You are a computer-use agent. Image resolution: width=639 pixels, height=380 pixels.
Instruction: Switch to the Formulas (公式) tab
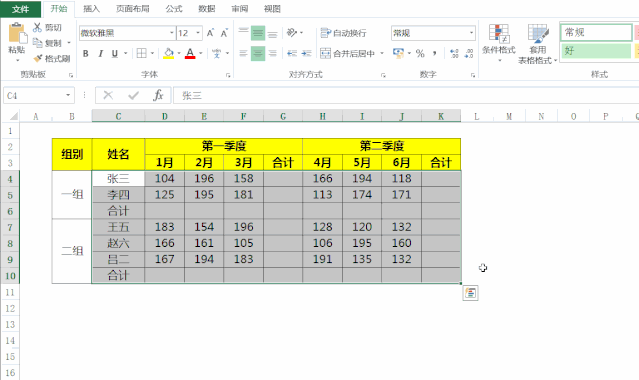[x=174, y=9]
